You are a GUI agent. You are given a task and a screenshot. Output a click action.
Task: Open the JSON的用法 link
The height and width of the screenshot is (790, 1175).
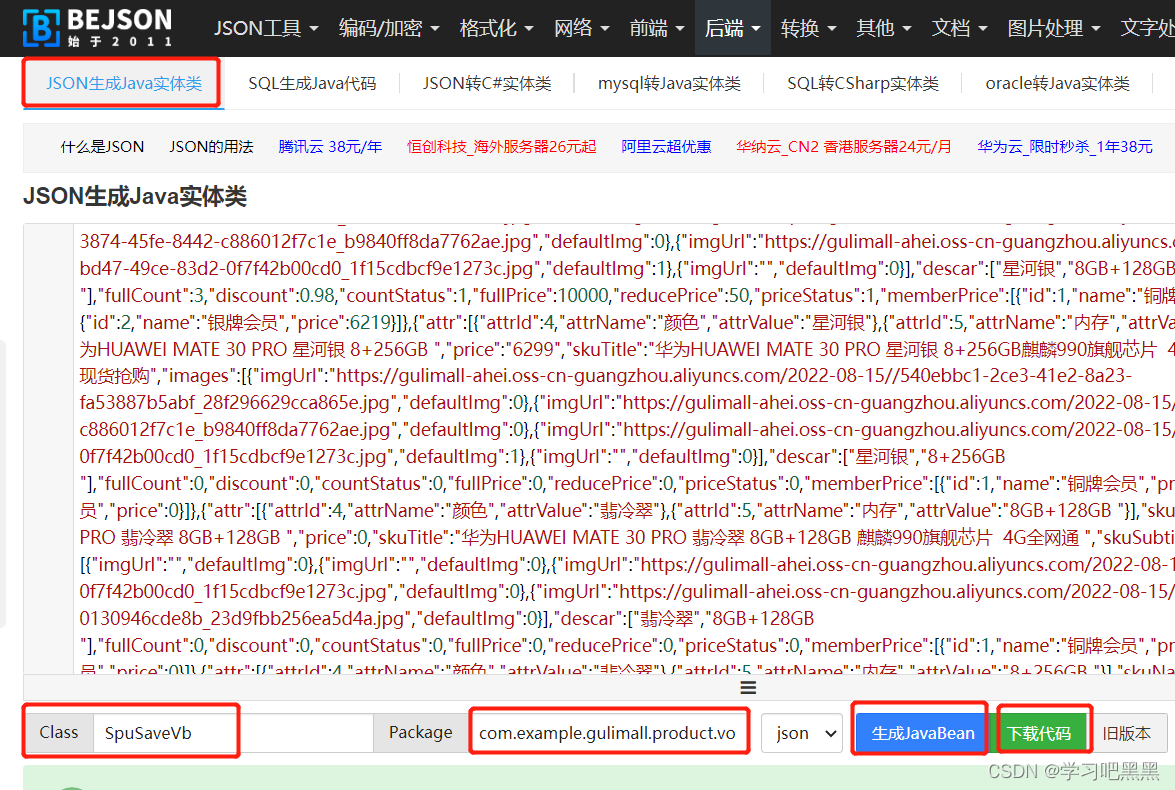[x=211, y=147]
